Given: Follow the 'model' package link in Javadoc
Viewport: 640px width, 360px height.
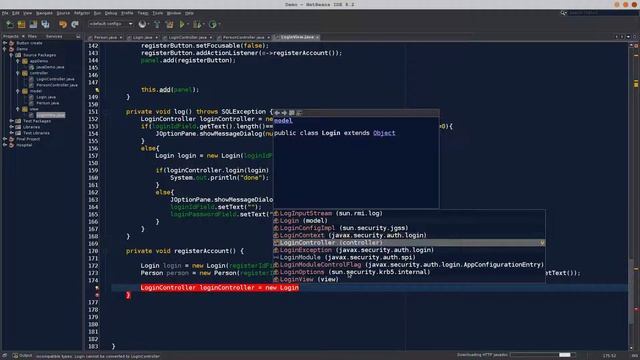Looking at the screenshot, I should pyautogui.click(x=283, y=121).
